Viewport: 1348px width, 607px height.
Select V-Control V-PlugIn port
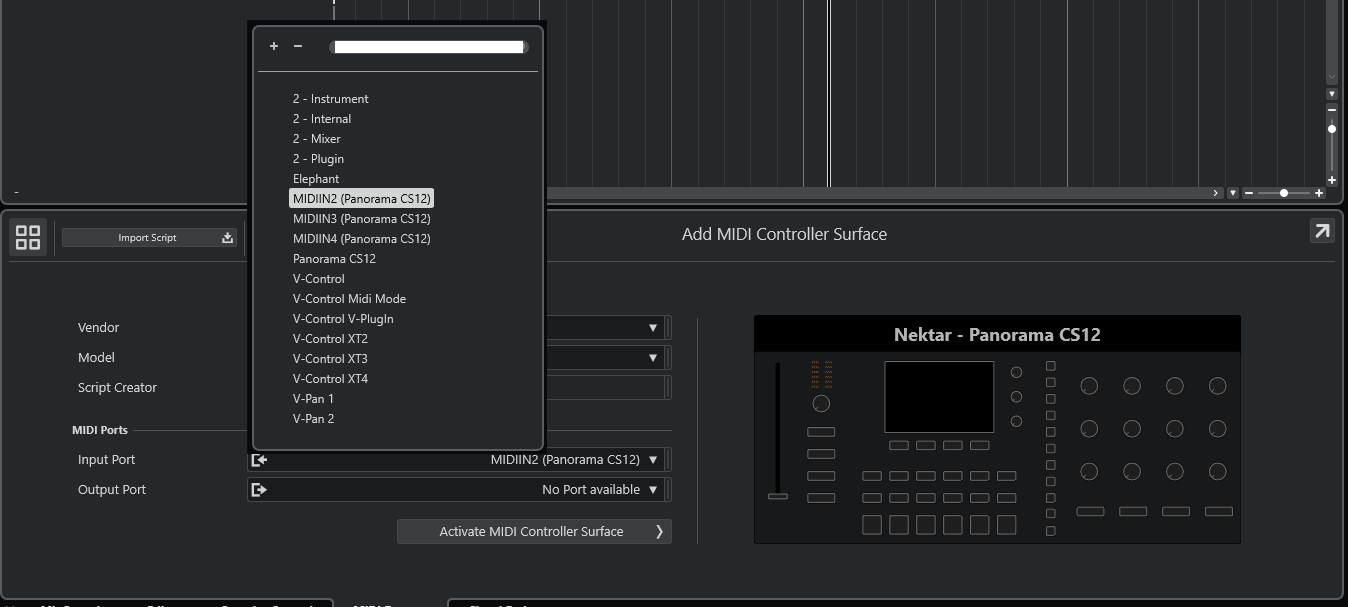tap(343, 319)
